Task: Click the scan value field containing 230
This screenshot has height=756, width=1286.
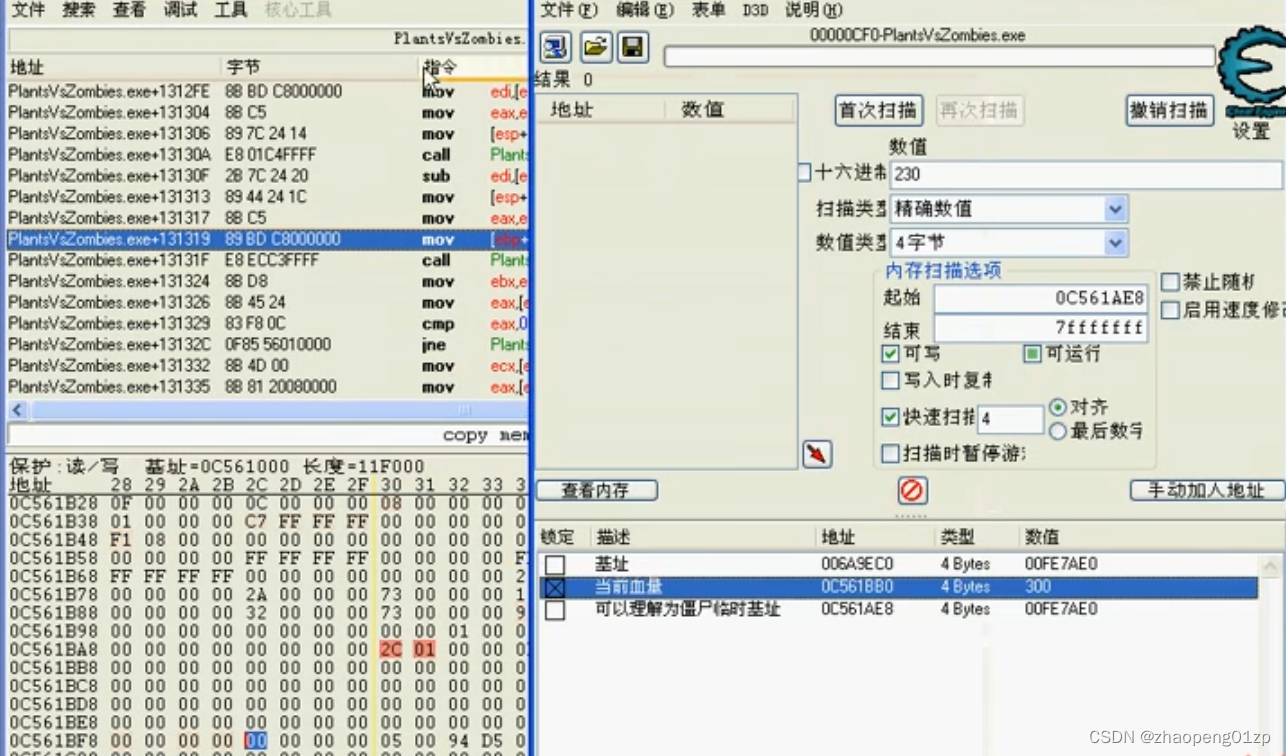Action: (x=1085, y=174)
